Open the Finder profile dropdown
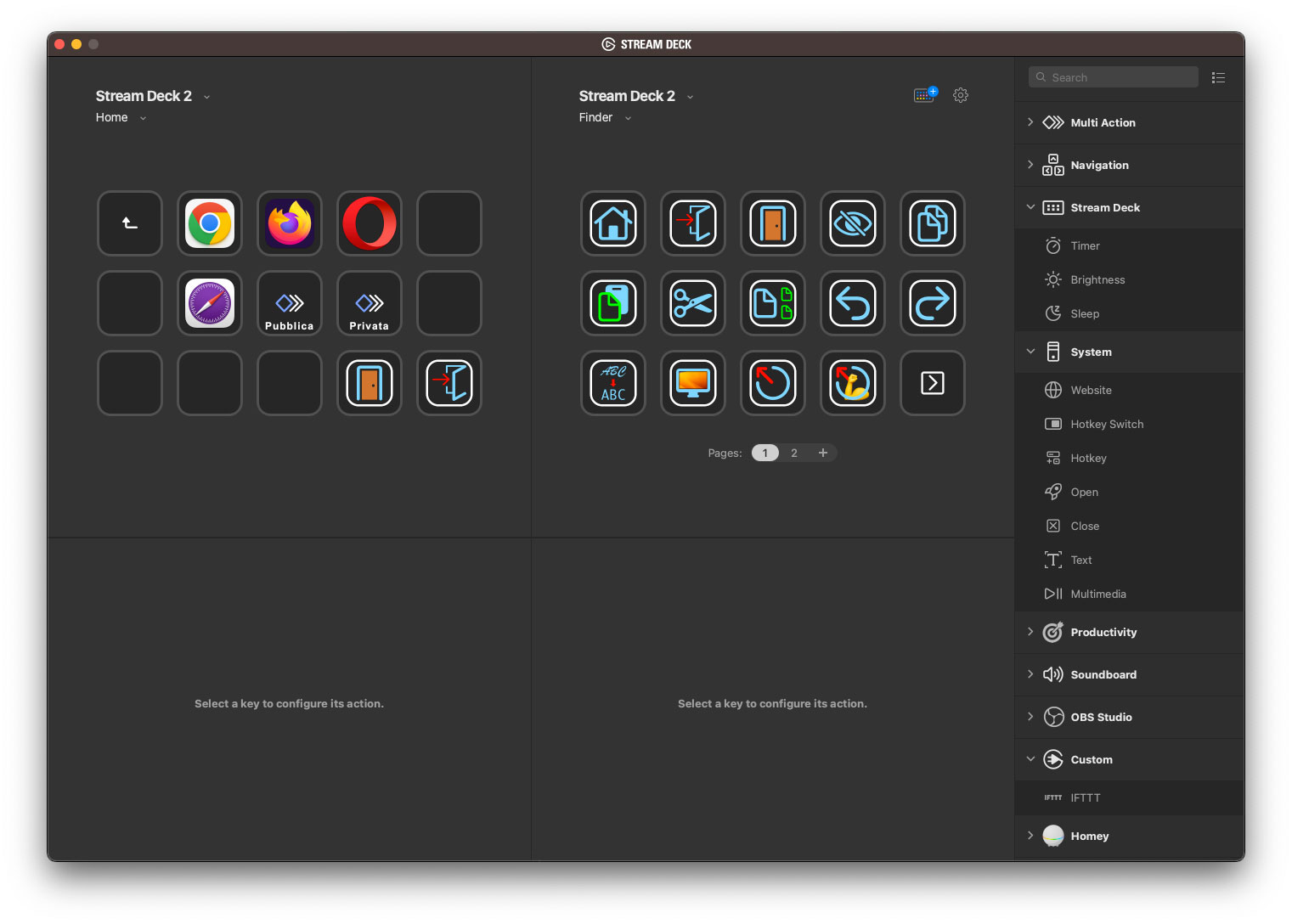Image resolution: width=1292 pixels, height=924 pixels. pyautogui.click(x=605, y=117)
